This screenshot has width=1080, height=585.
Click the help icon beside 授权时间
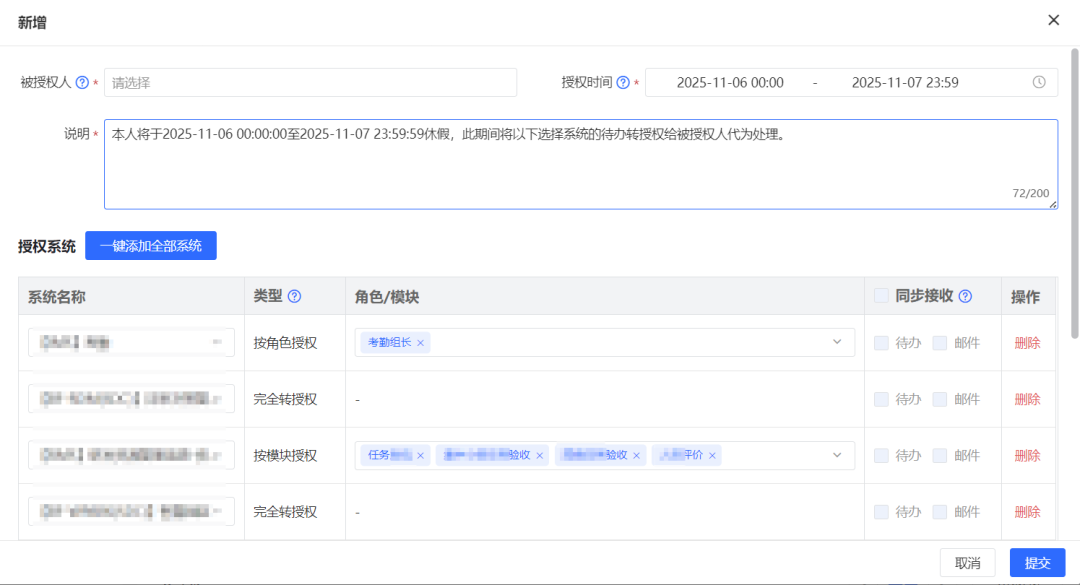(623, 83)
